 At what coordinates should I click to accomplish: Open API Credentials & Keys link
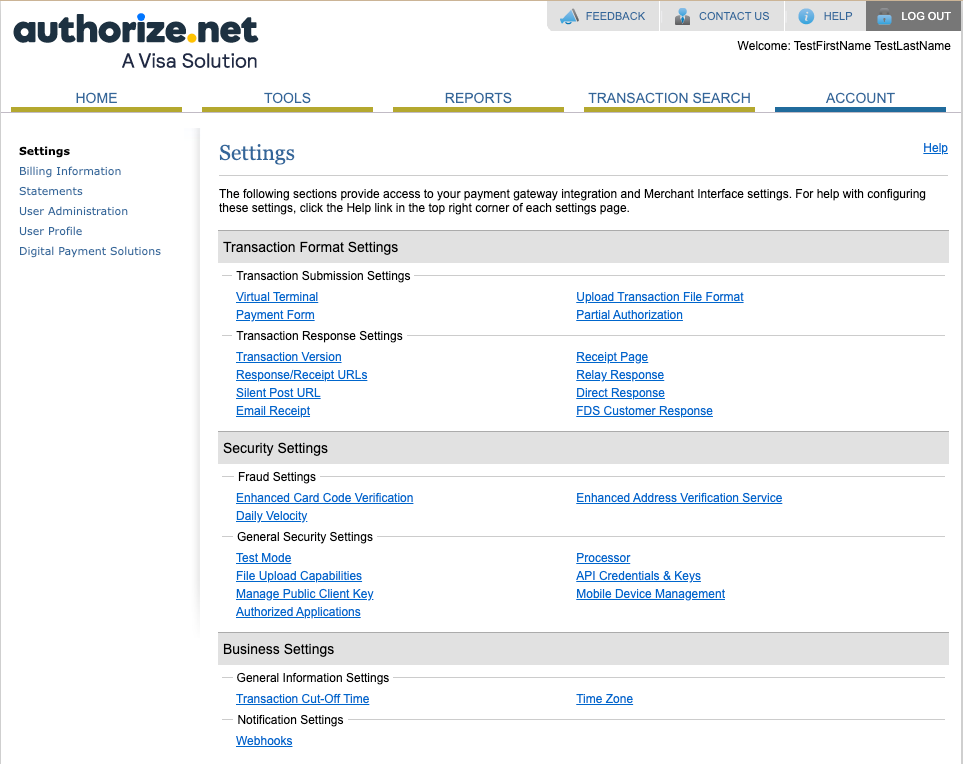point(638,576)
